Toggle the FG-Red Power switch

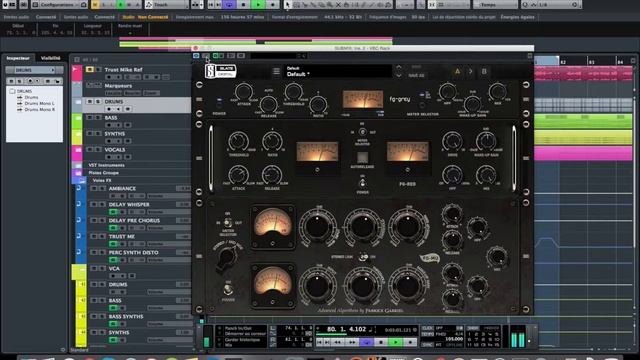click(x=362, y=183)
